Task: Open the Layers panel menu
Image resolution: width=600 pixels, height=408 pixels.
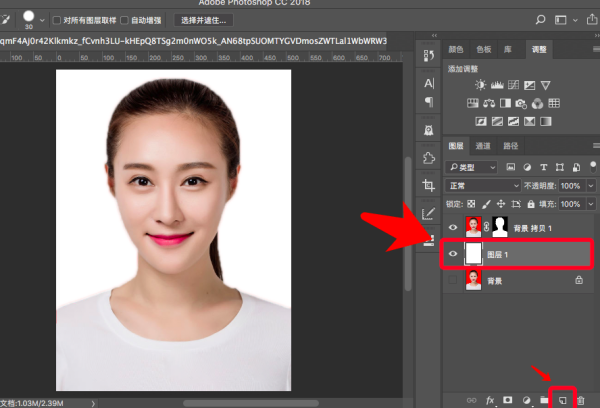Action: 596,145
